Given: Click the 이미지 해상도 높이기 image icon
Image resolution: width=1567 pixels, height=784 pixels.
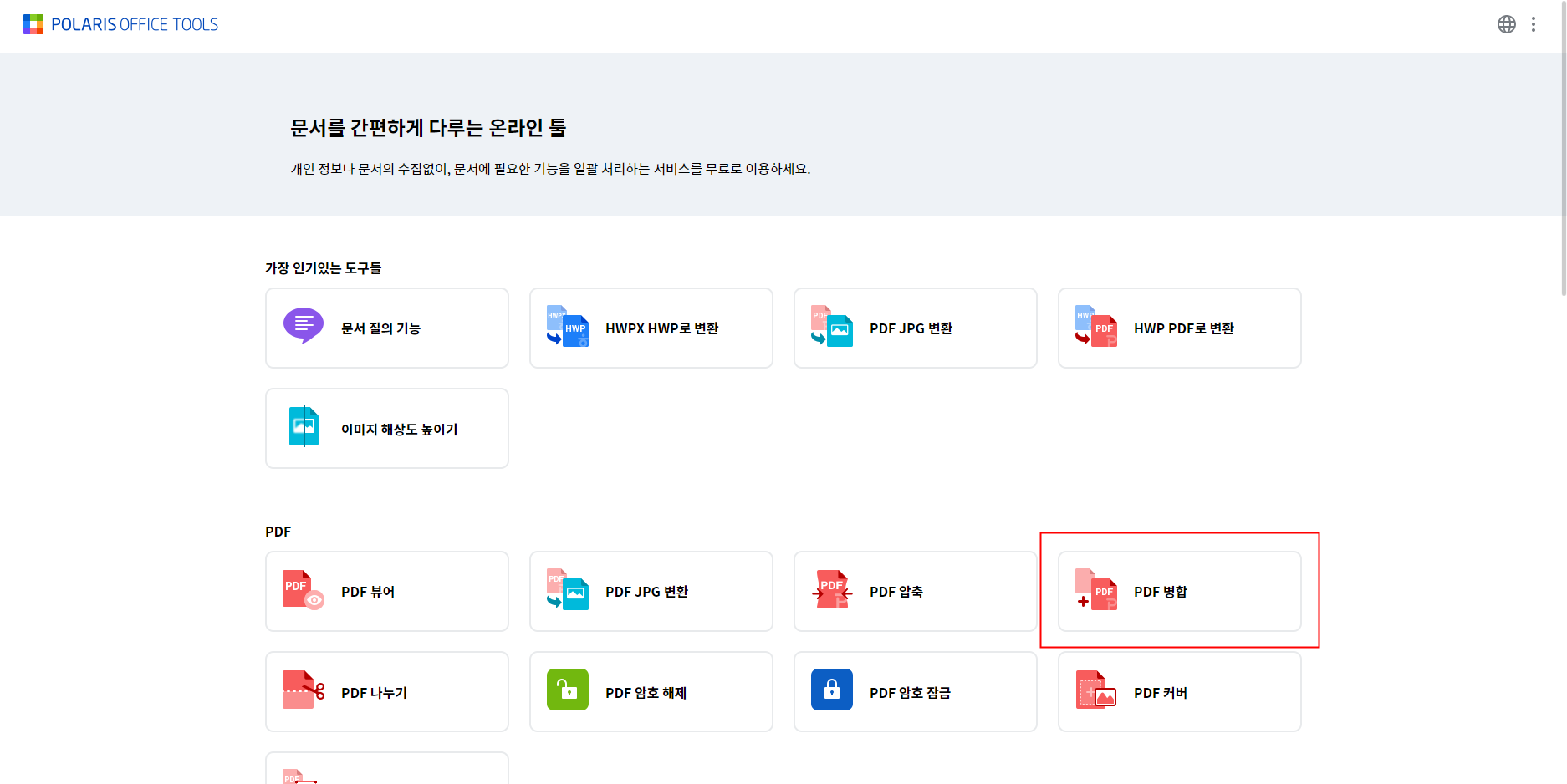Looking at the screenshot, I should pos(304,427).
